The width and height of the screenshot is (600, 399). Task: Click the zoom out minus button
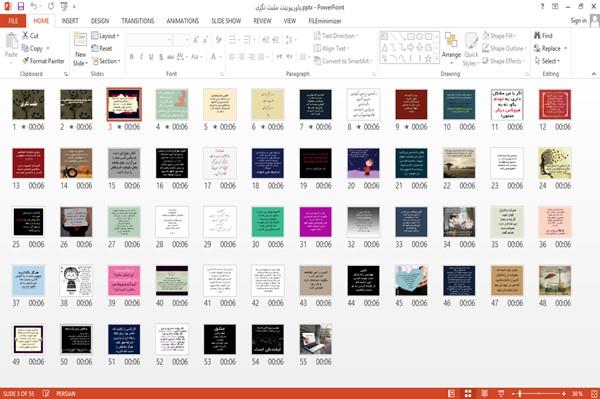514,393
